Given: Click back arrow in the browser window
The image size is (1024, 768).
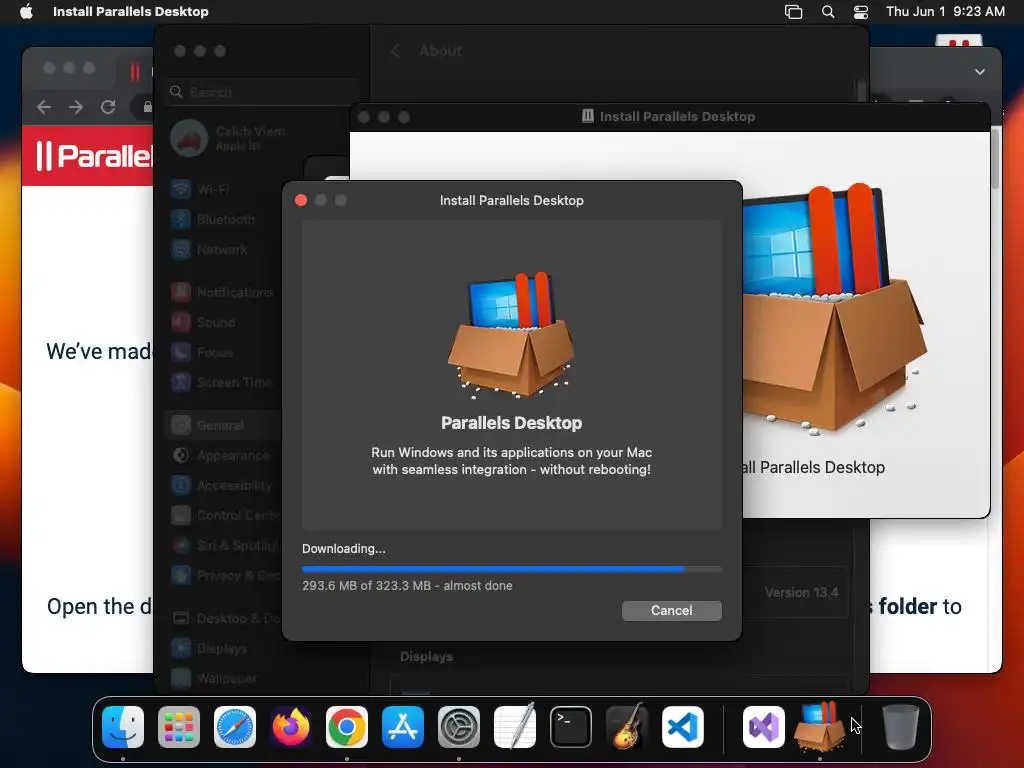Looking at the screenshot, I should 44,107.
